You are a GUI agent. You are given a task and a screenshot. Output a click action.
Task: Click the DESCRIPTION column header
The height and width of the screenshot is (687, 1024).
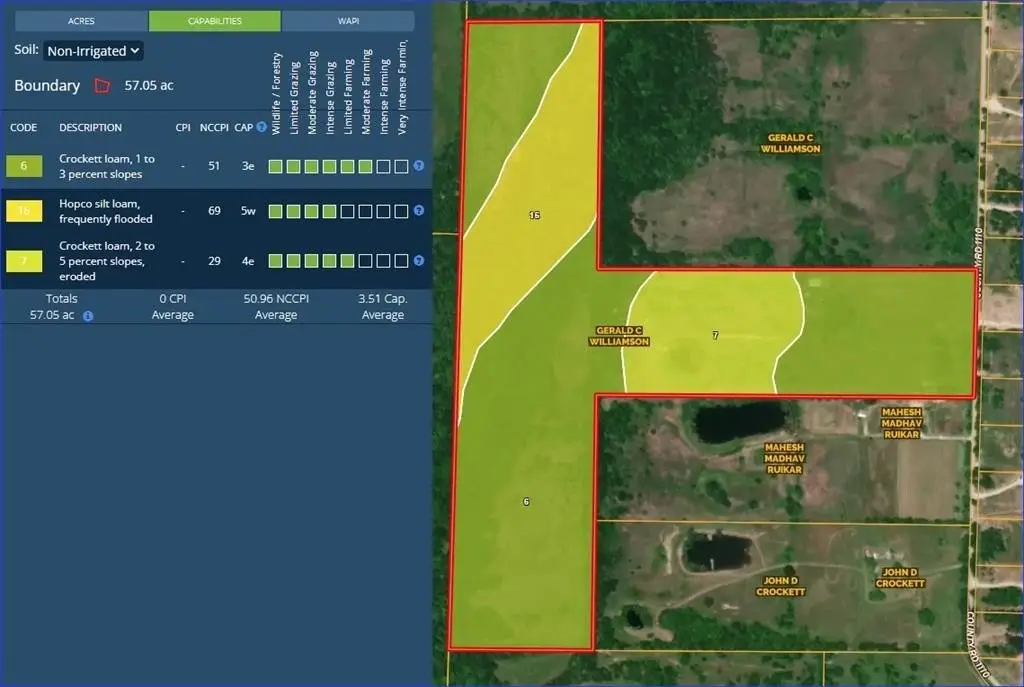point(90,128)
